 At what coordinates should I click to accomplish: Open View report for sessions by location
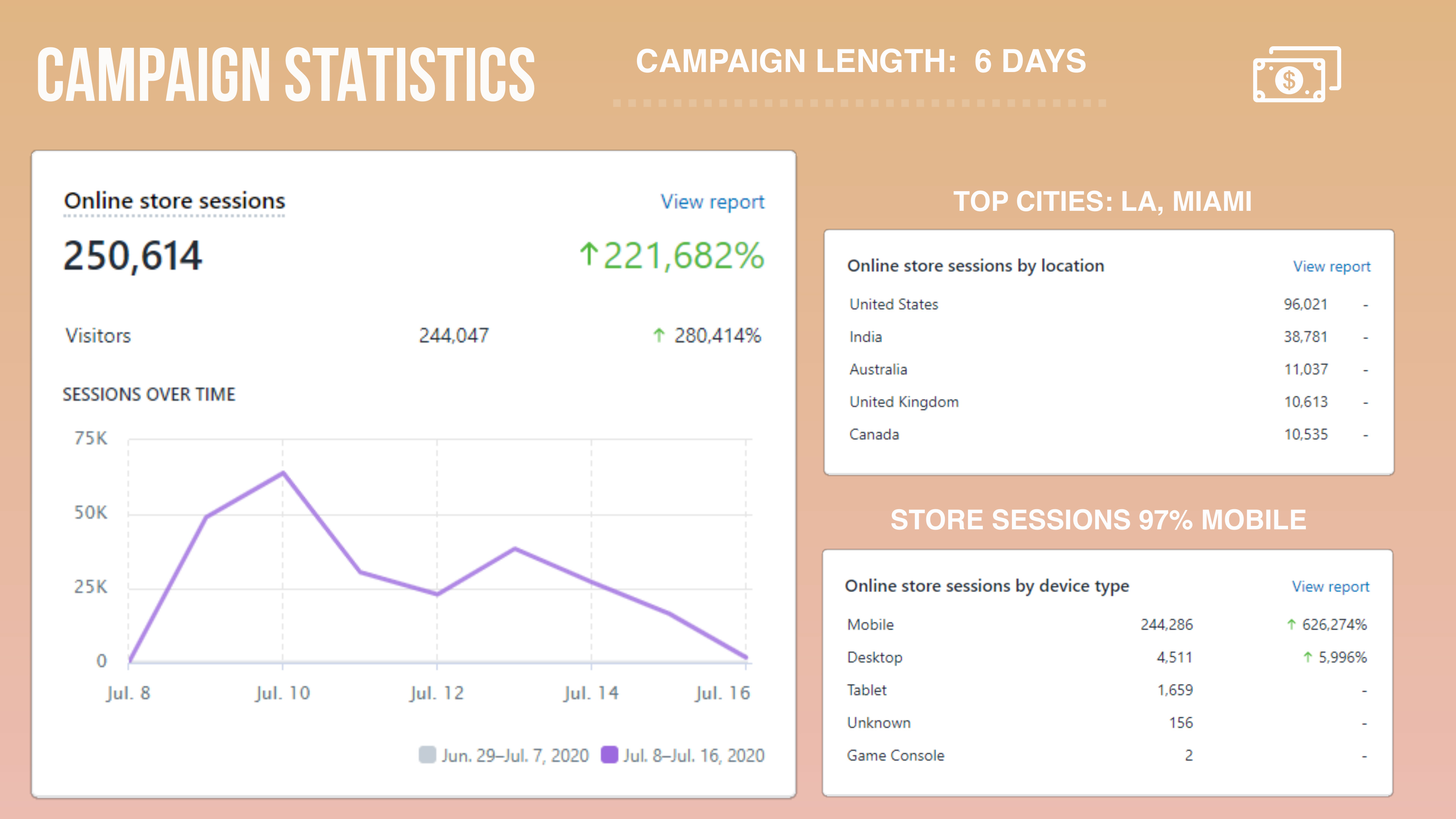(1332, 266)
